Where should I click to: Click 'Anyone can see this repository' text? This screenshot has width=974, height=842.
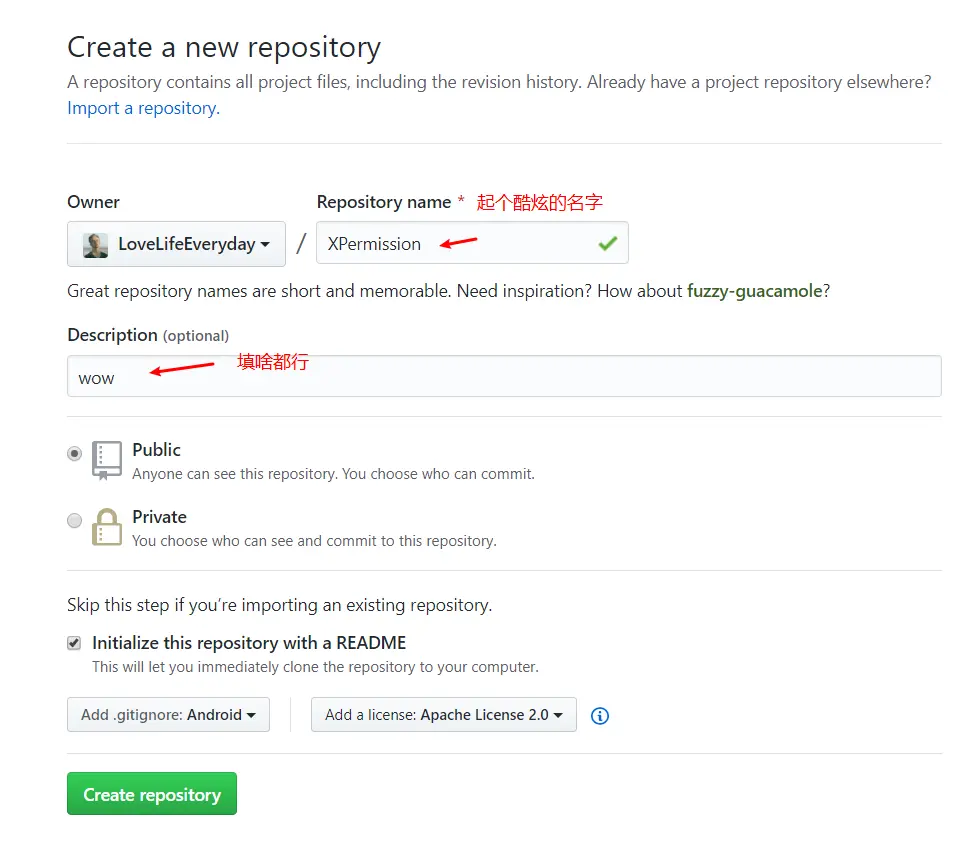pos(334,474)
